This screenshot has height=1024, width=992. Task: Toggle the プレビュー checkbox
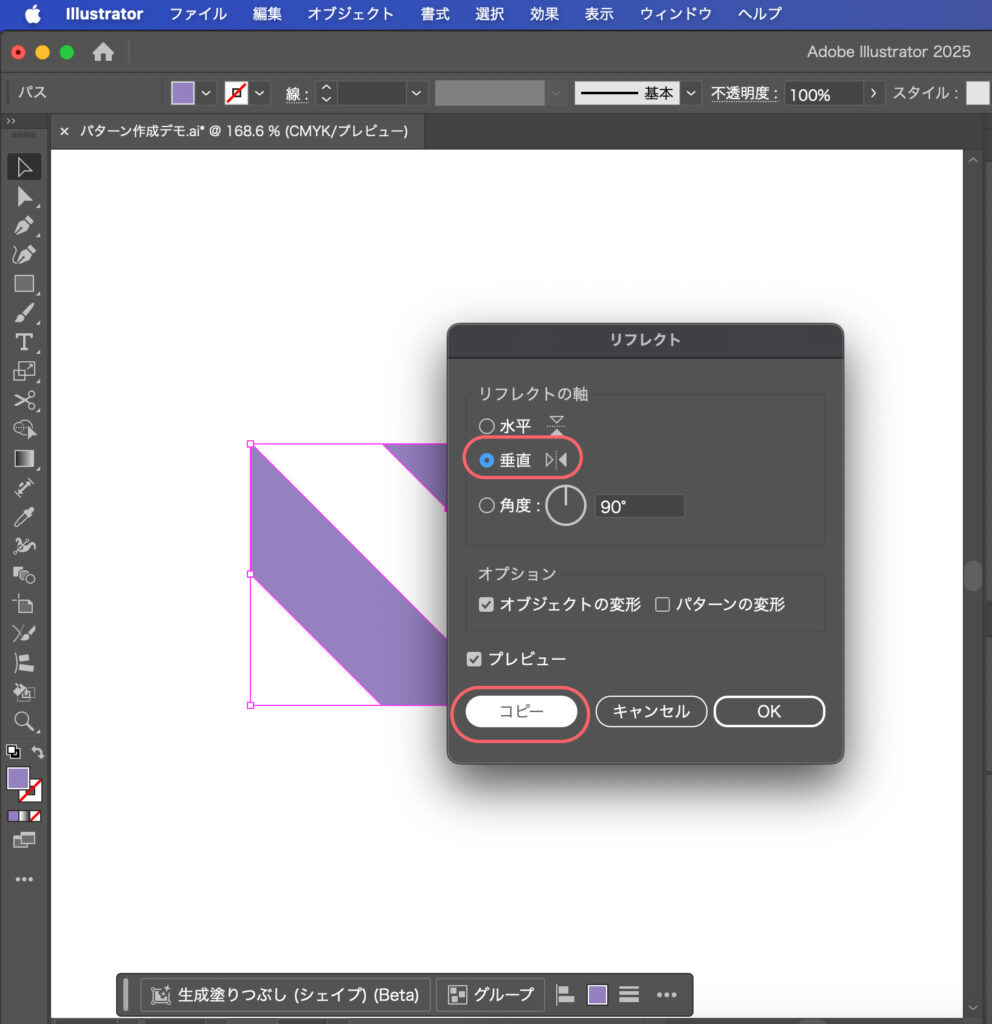(x=475, y=659)
